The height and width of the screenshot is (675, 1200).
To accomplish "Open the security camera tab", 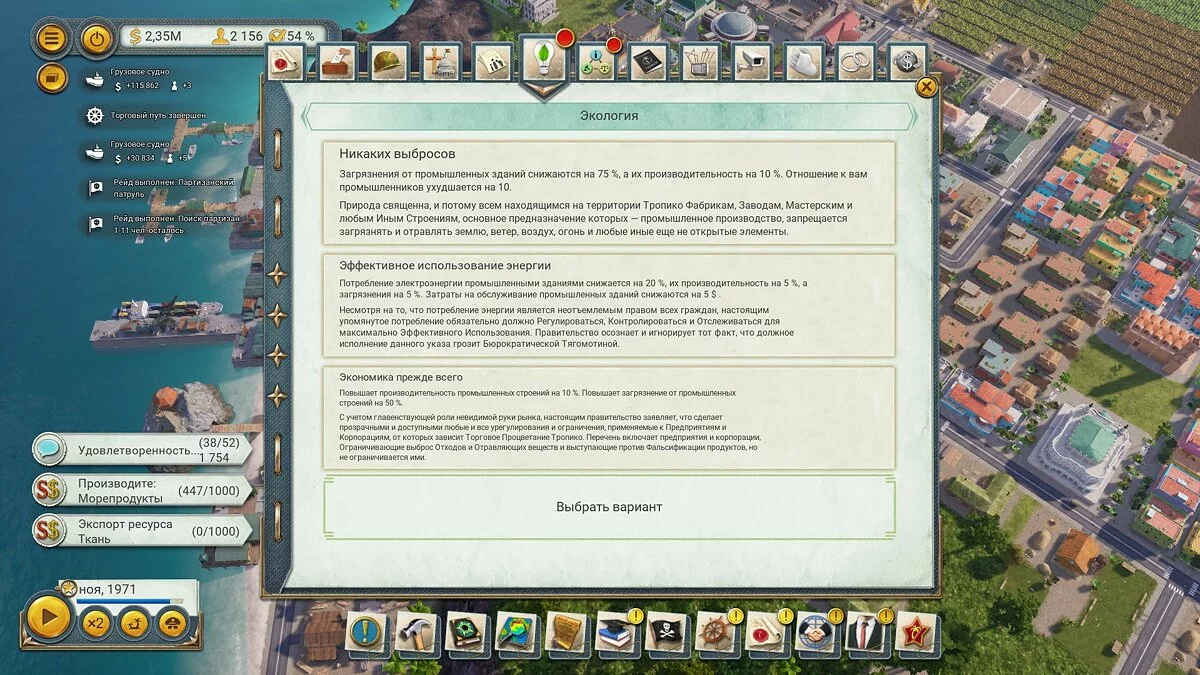I will 752,62.
